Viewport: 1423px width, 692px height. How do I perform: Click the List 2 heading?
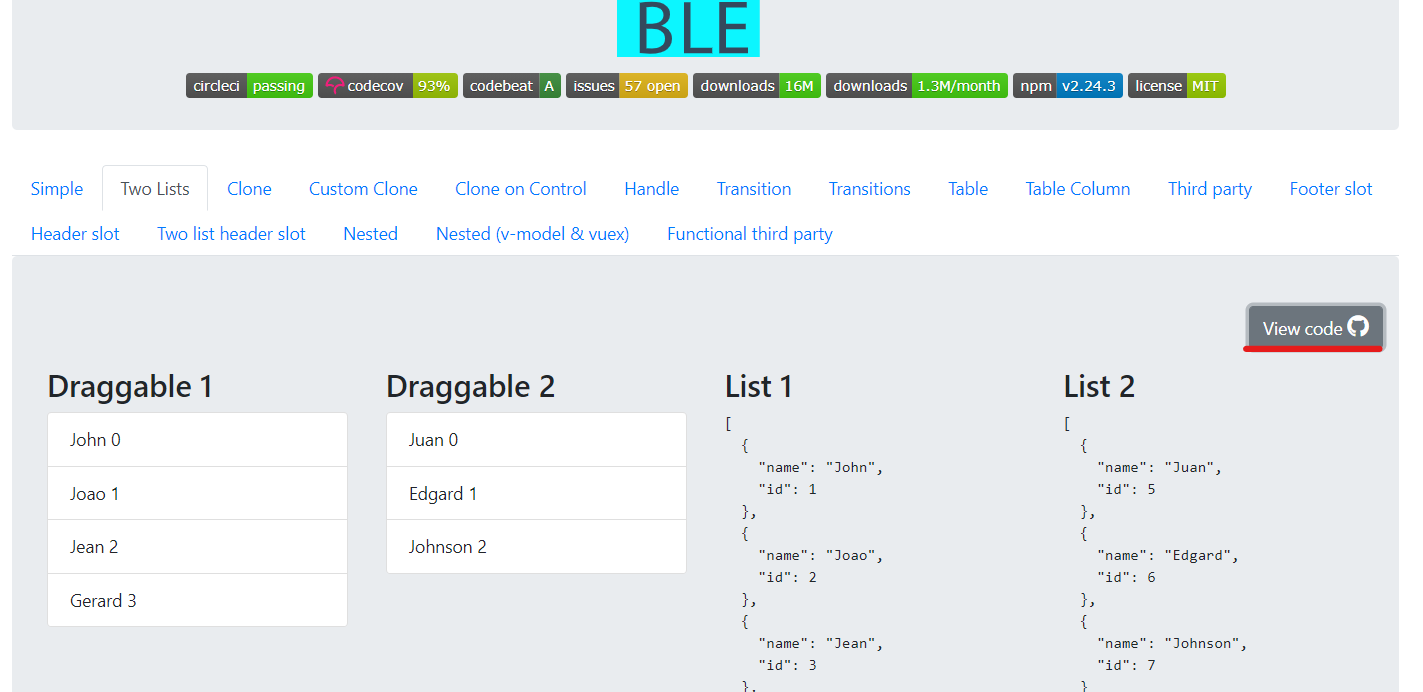pos(1099,386)
